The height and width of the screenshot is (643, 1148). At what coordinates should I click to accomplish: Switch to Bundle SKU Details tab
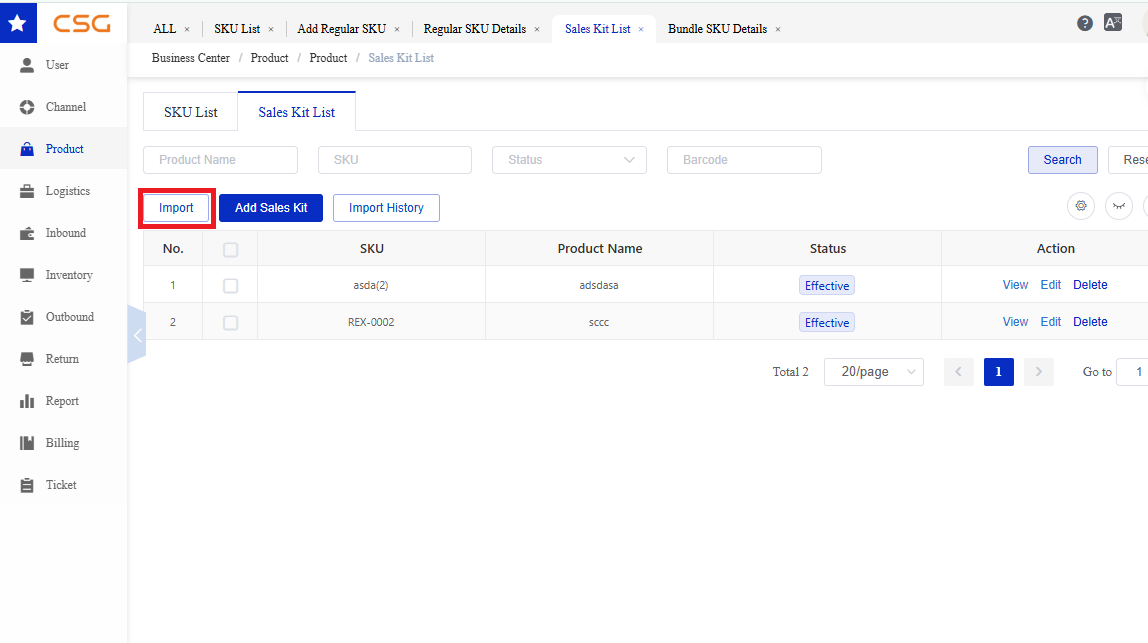(718, 29)
